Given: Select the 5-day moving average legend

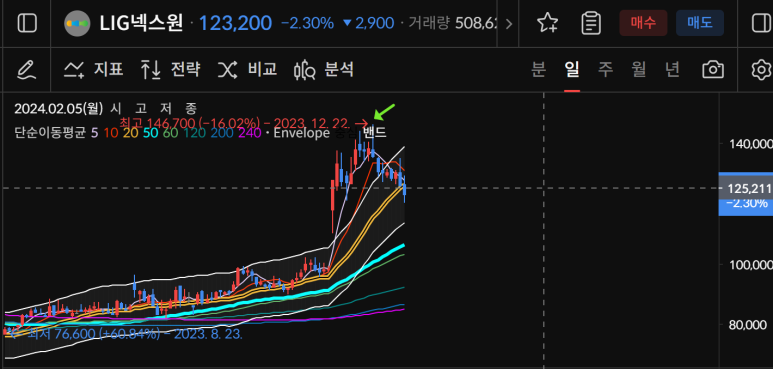Looking at the screenshot, I should [94, 133].
